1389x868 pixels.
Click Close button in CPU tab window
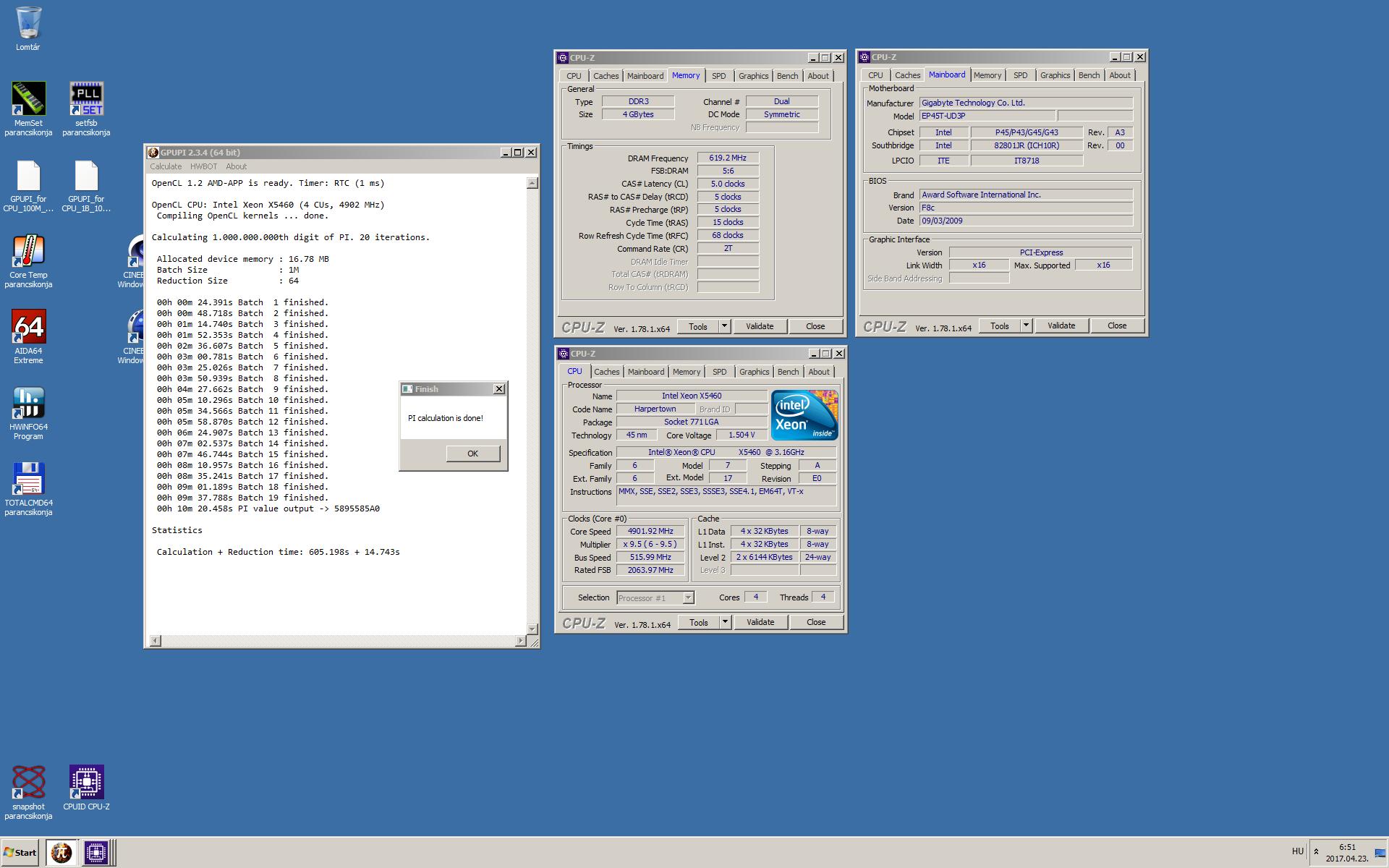pyautogui.click(x=816, y=622)
